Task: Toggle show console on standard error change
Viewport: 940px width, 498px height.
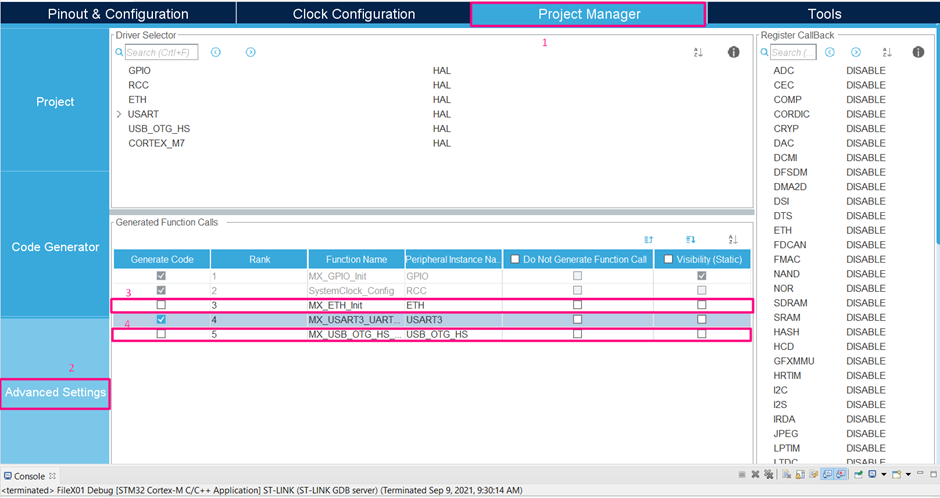Action: pos(840,475)
